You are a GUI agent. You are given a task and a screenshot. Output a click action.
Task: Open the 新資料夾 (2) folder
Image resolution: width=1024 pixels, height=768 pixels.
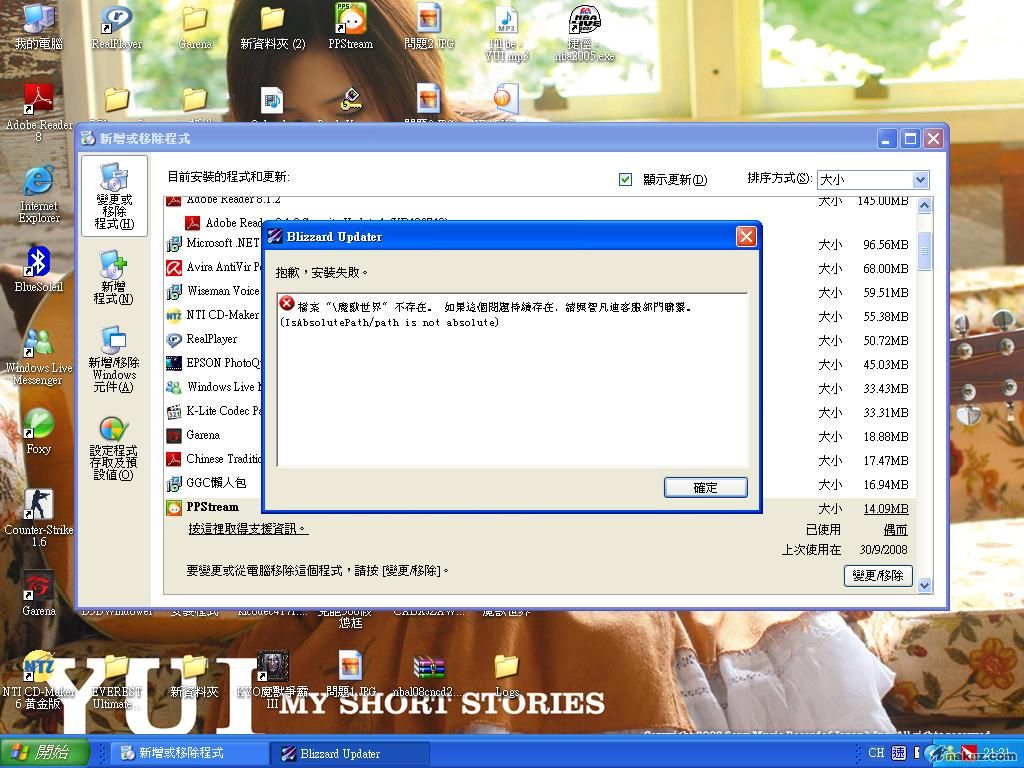click(x=272, y=28)
